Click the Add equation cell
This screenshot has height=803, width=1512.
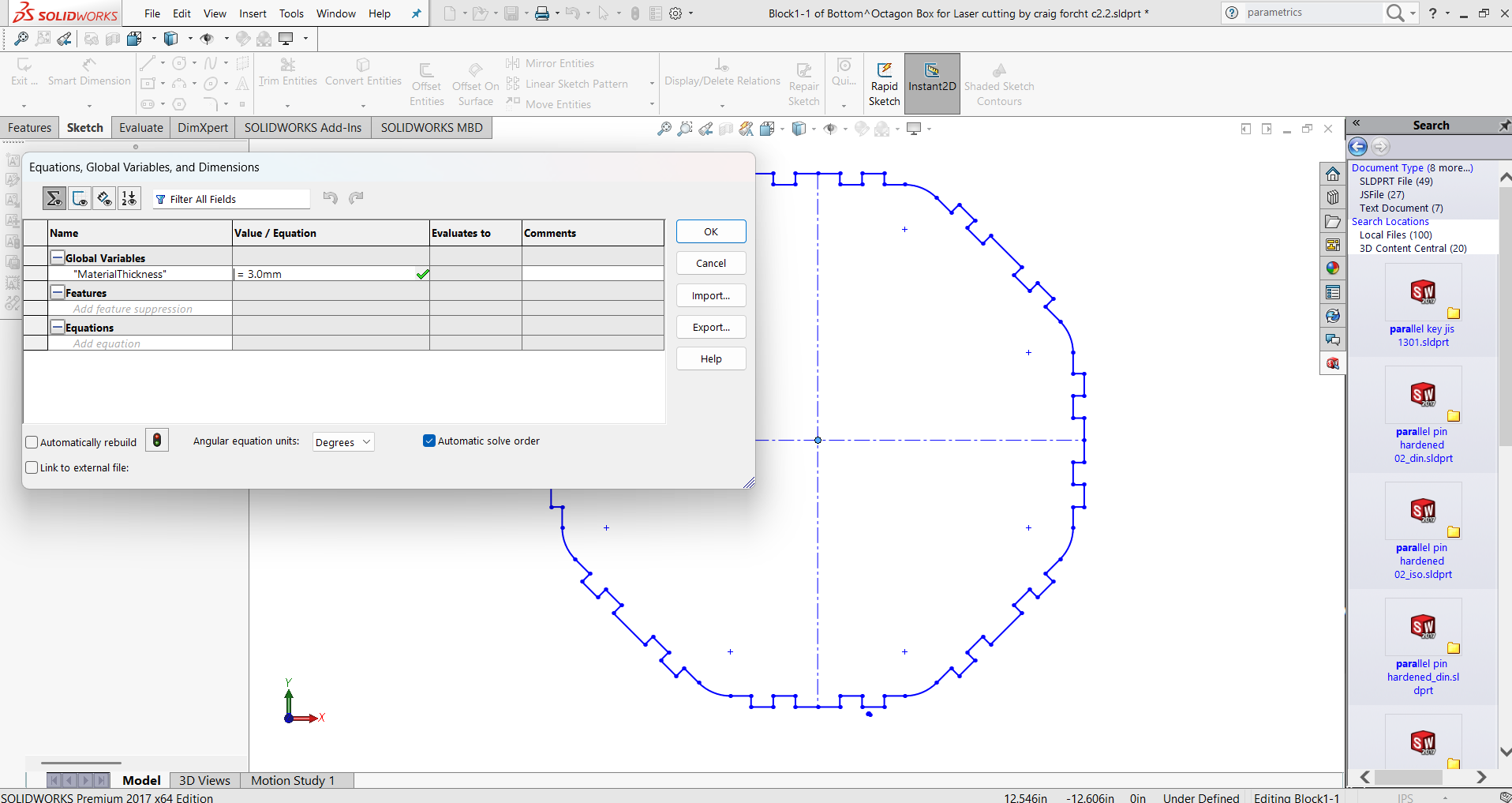point(140,343)
